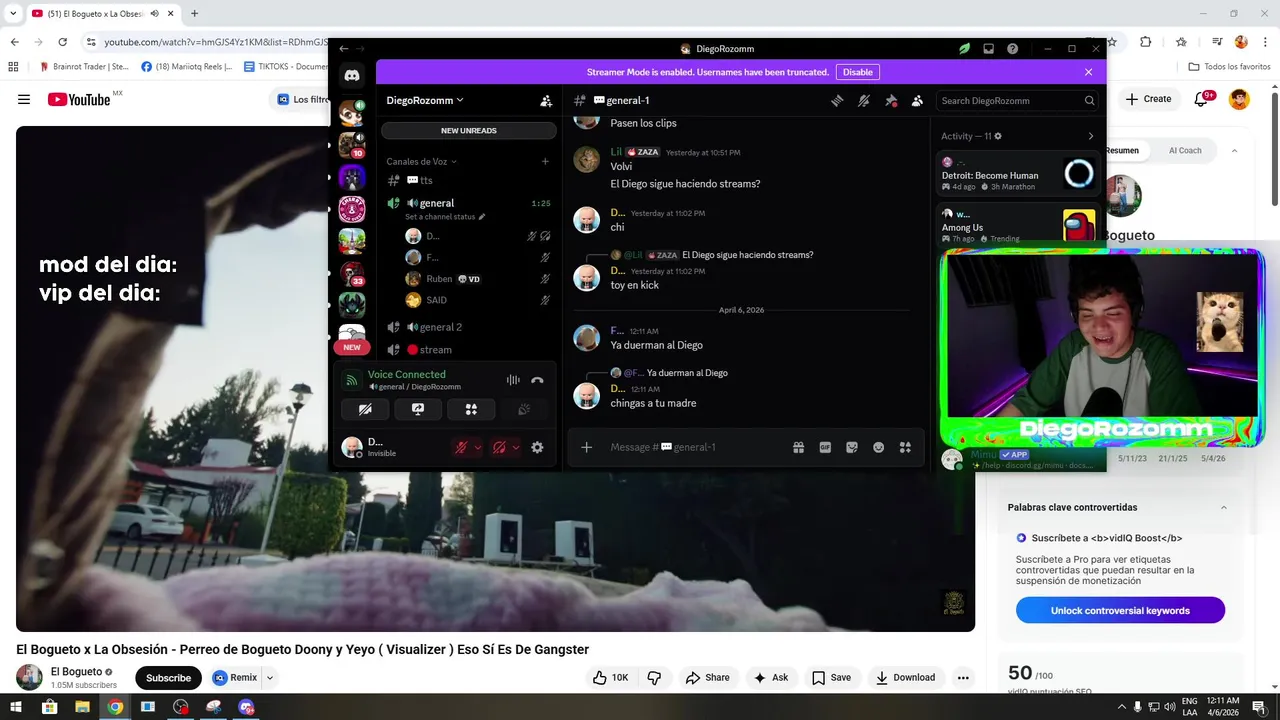Subscribe to El Bogueto channel
1280x720 pixels.
click(x=168, y=678)
